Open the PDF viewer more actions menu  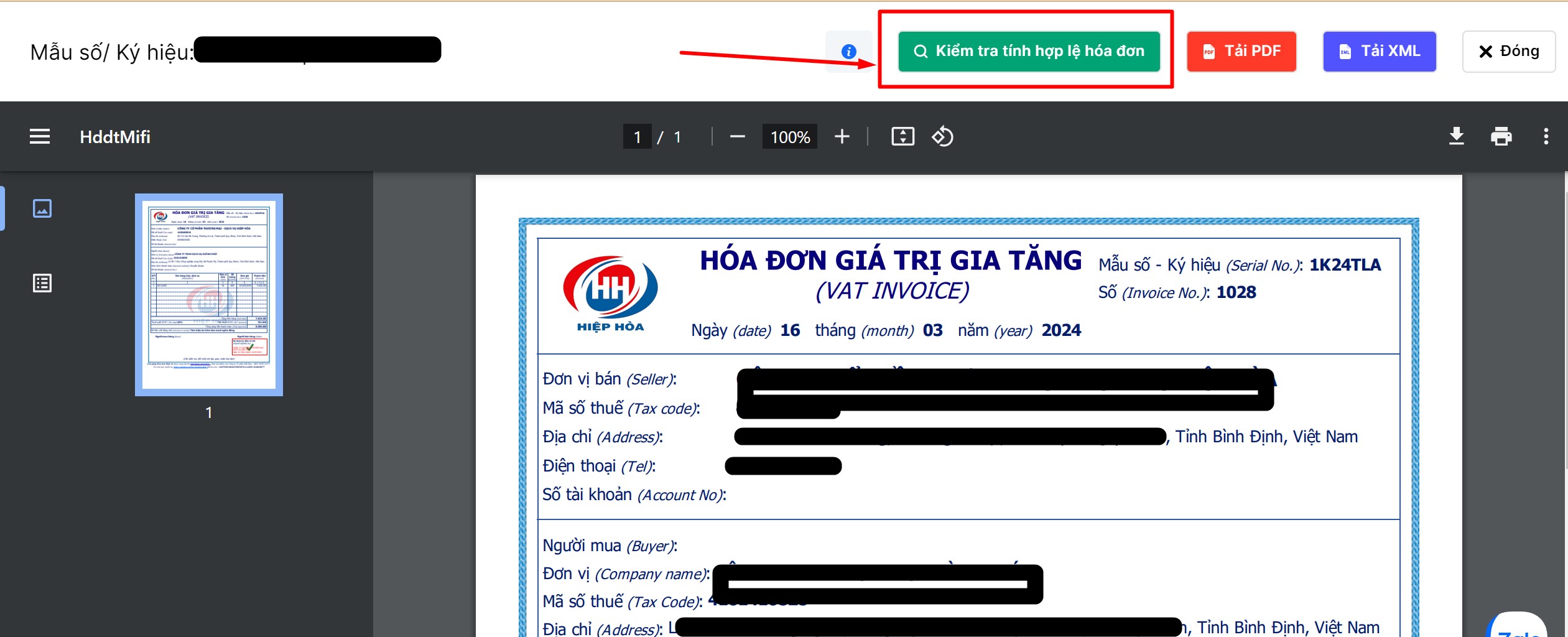1546,136
